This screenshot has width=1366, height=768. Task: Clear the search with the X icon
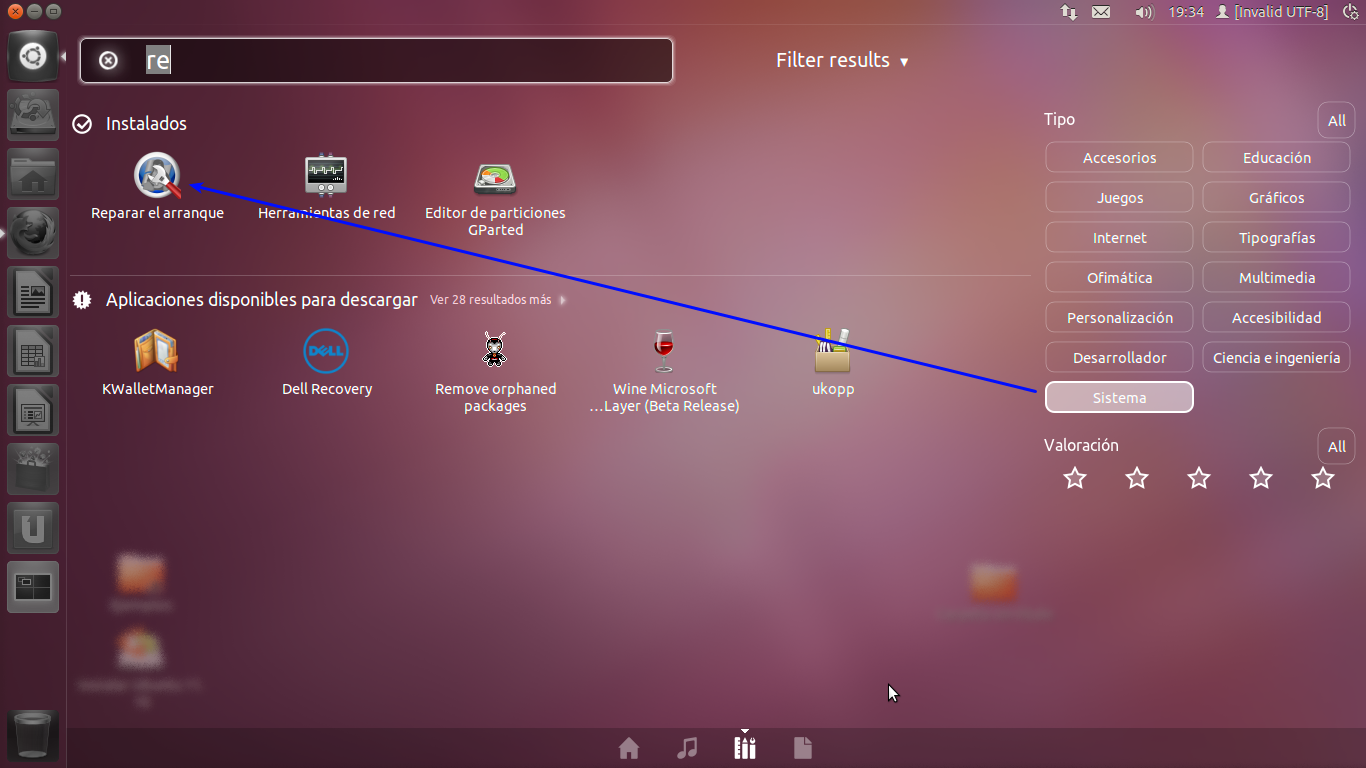[108, 61]
